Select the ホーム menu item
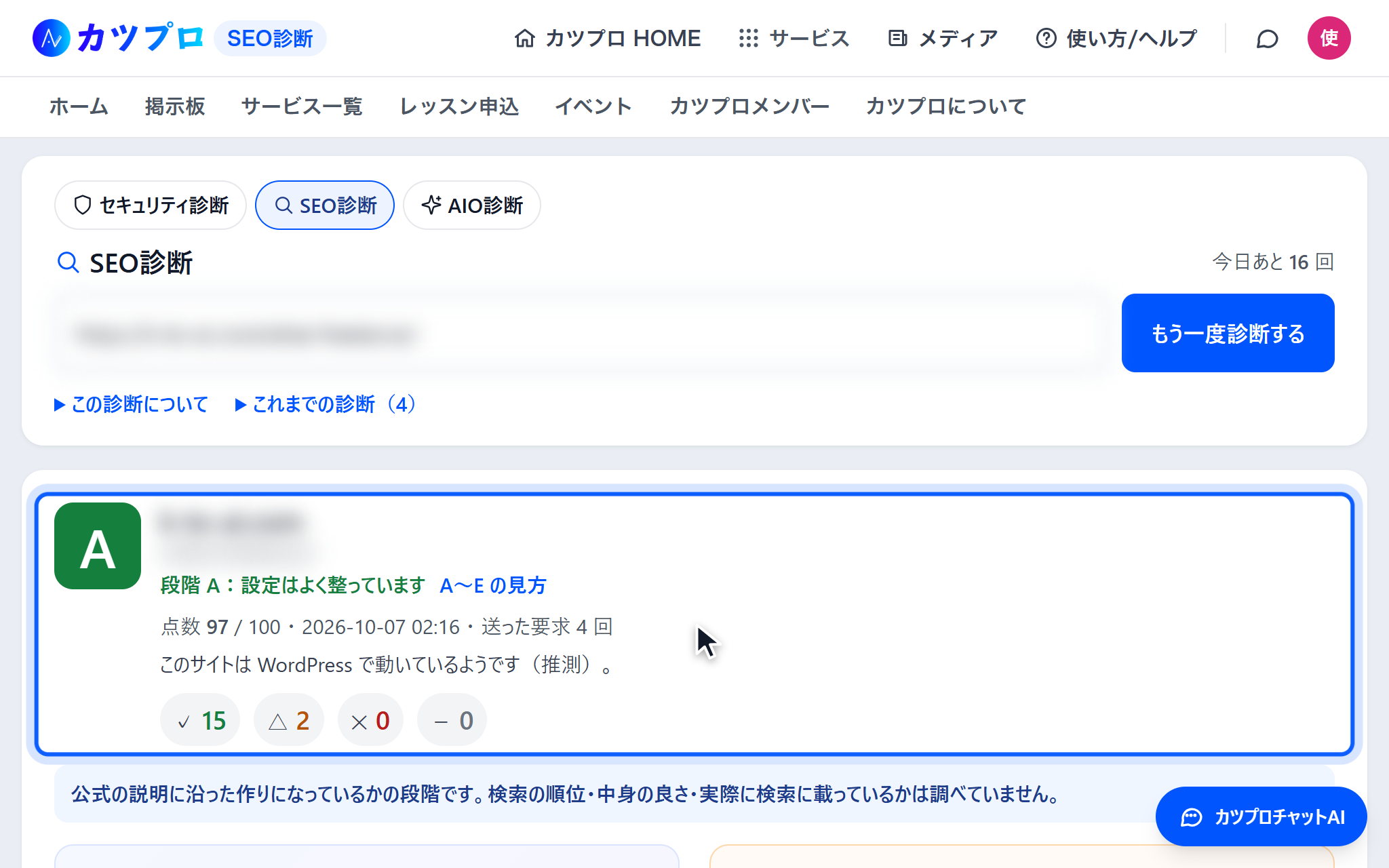This screenshot has width=1389, height=868. point(79,106)
